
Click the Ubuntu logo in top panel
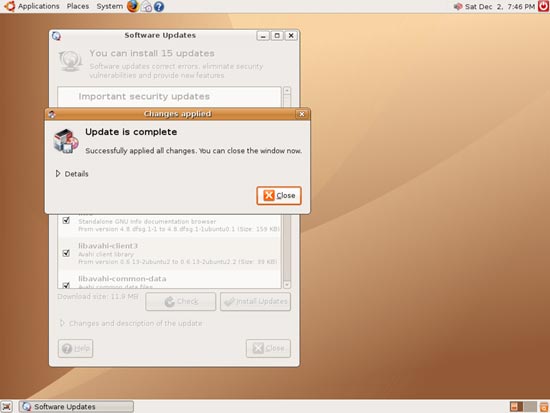[9, 6]
